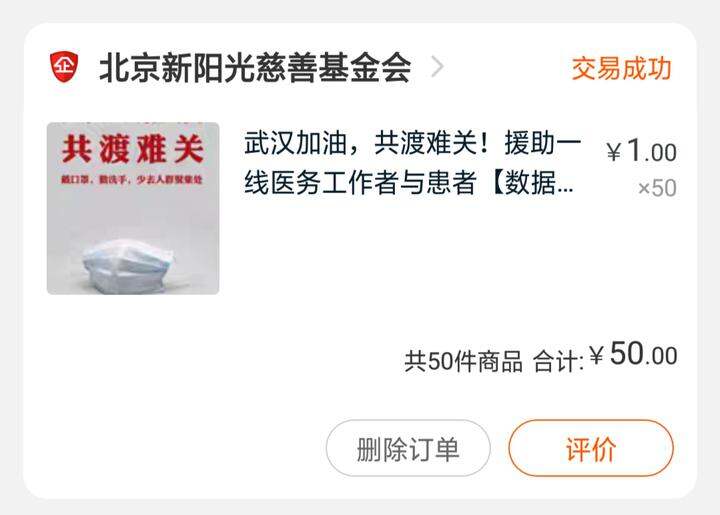The image size is (720, 515).
Task: Tap the 交易成功 order status label
Action: click(621, 69)
